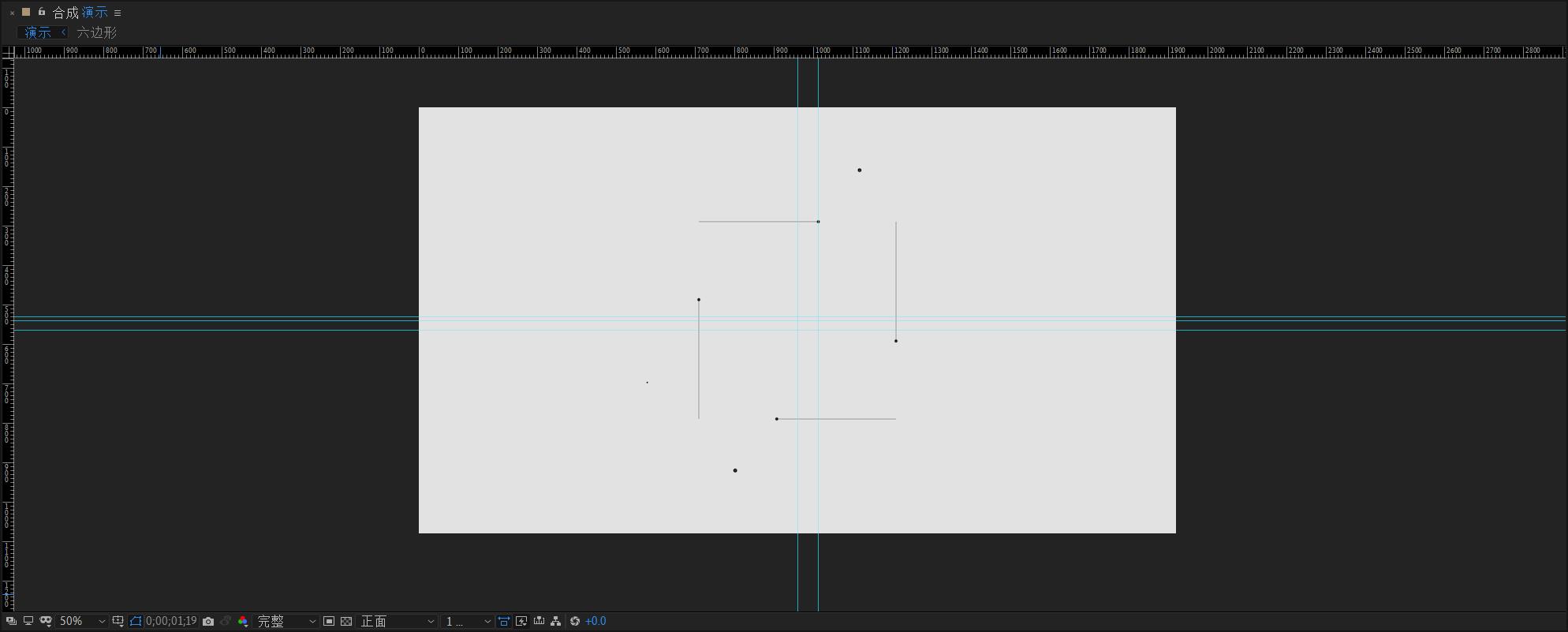Open grid and guide options
This screenshot has width=1568, height=632.
(118, 622)
